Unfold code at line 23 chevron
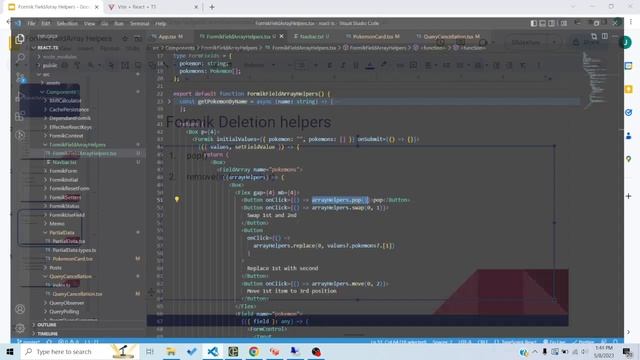Screen dimensions: 640x360 click(x=169, y=102)
